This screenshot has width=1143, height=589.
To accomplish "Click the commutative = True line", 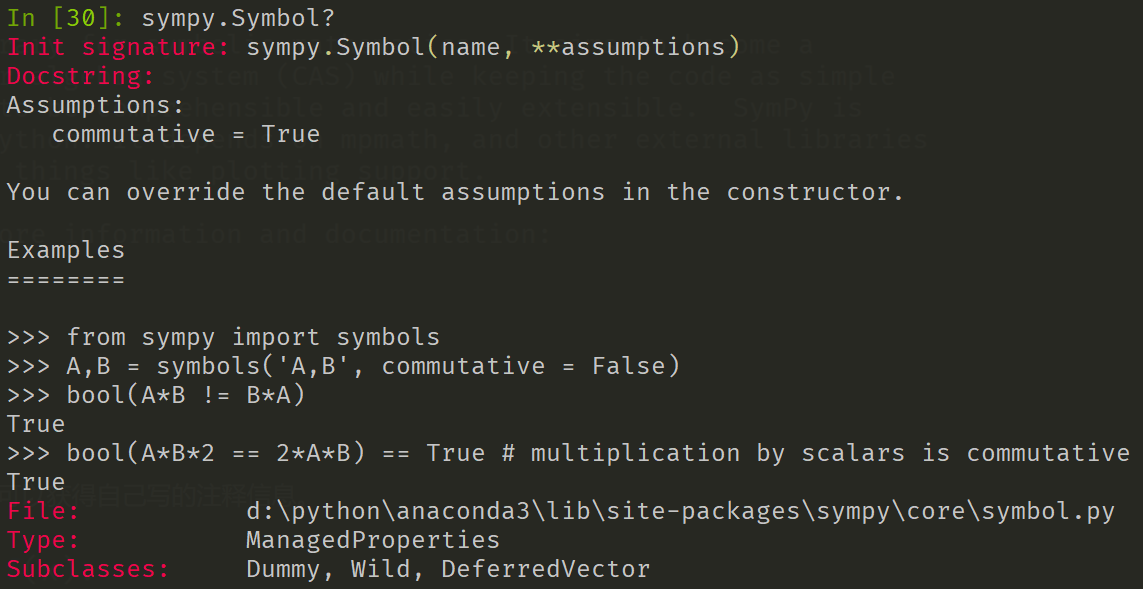I will point(185,134).
